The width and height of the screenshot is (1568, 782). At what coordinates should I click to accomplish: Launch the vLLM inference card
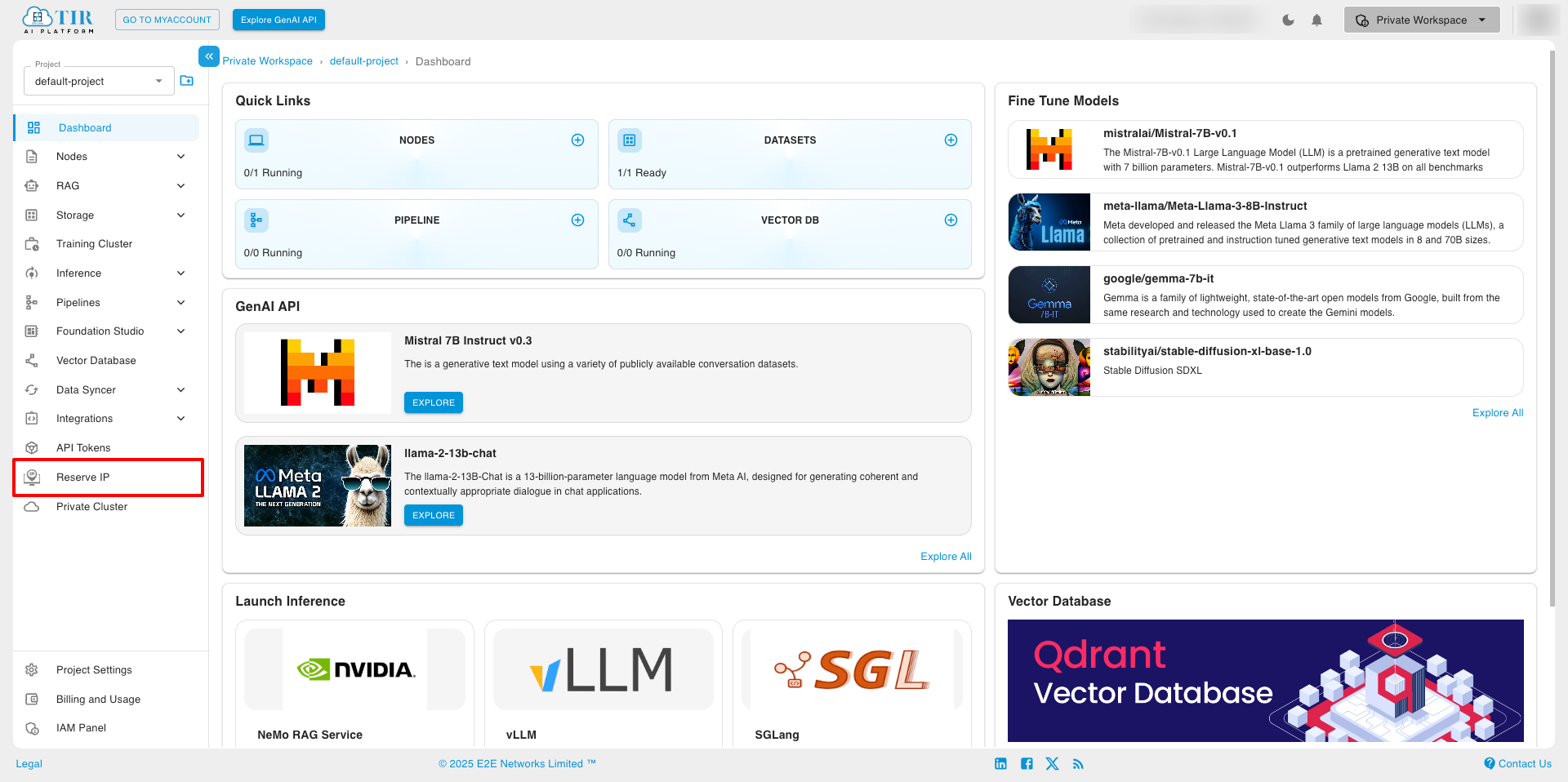[604, 684]
